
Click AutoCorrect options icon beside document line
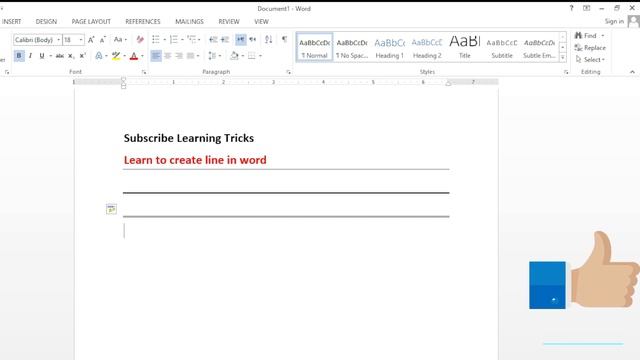(111, 209)
